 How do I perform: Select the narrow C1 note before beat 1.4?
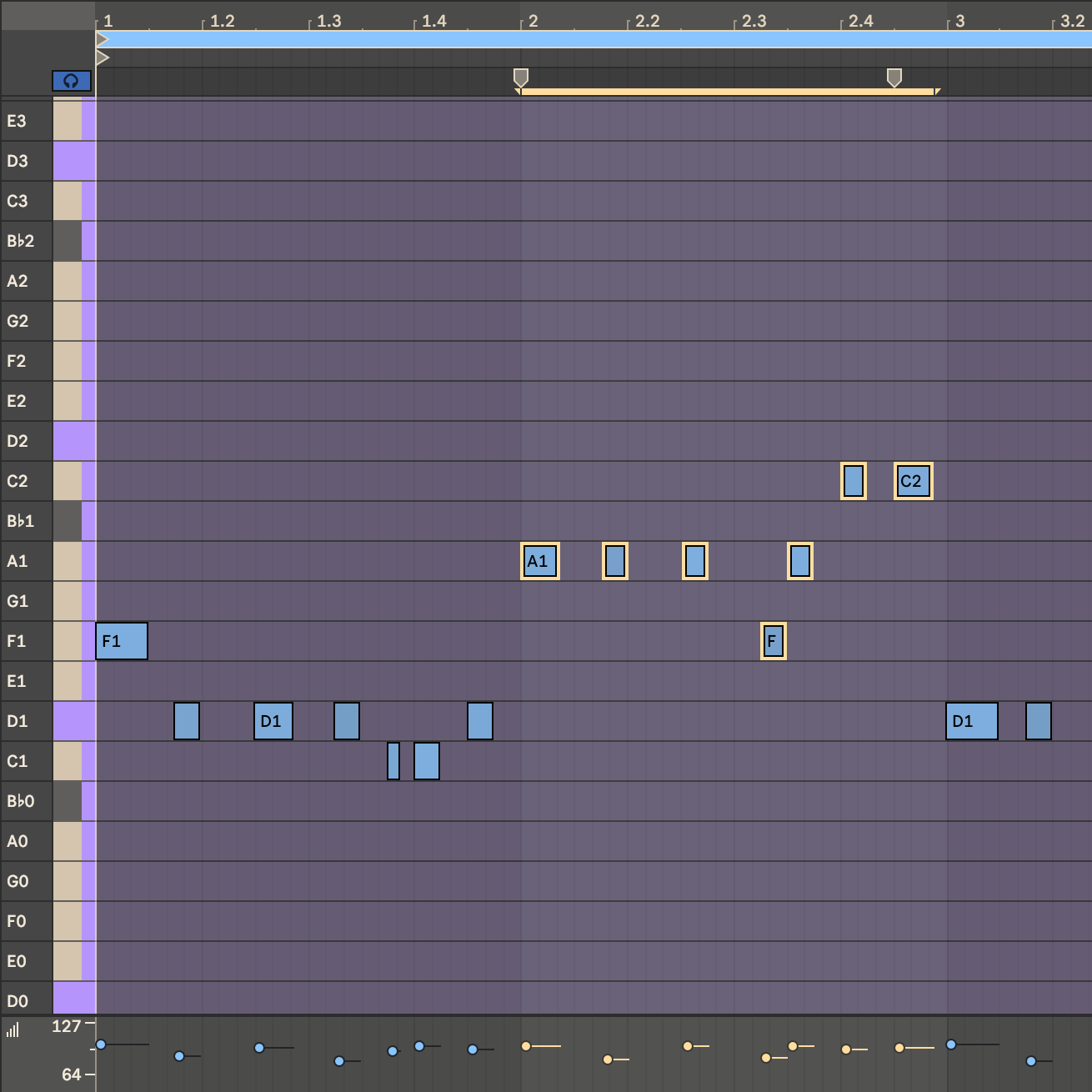pos(393,761)
